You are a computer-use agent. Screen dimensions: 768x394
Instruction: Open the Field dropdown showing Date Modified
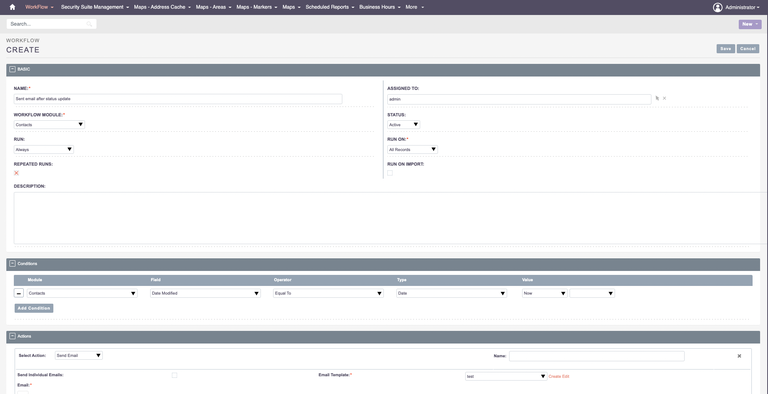[205, 293]
